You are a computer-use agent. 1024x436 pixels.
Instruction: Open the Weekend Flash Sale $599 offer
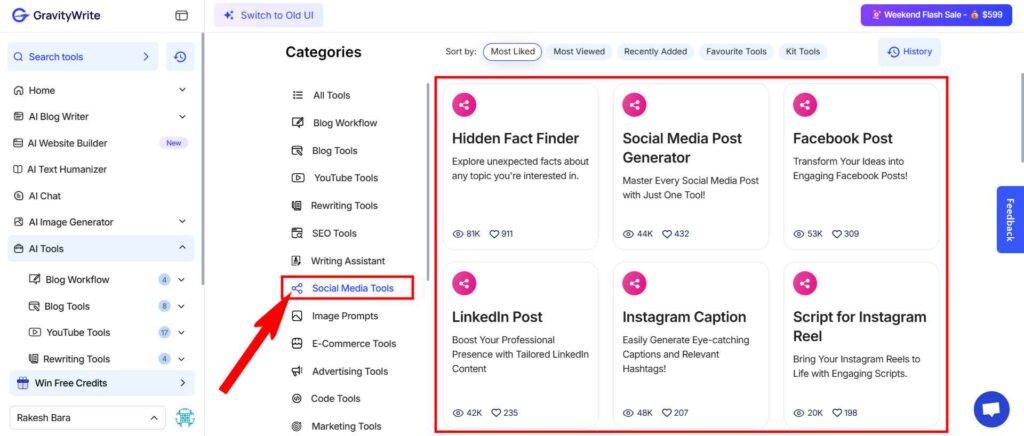point(935,14)
